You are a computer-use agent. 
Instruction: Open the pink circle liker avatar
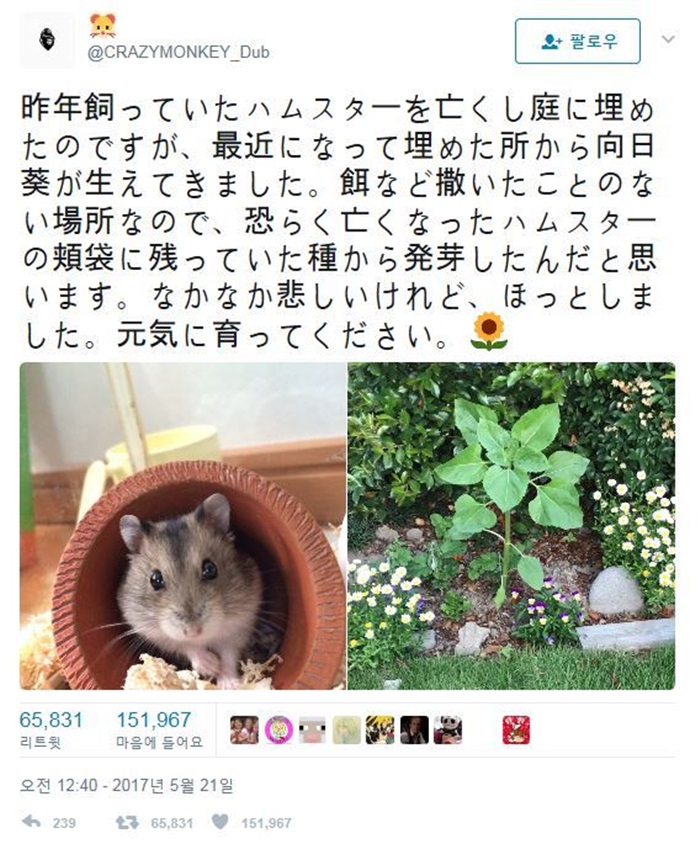point(278,730)
